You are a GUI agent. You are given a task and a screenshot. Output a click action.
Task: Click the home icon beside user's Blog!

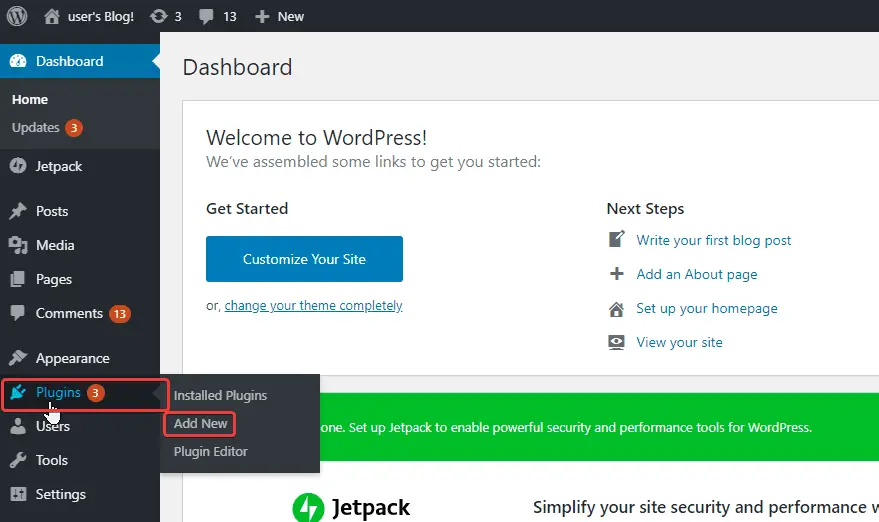point(52,16)
